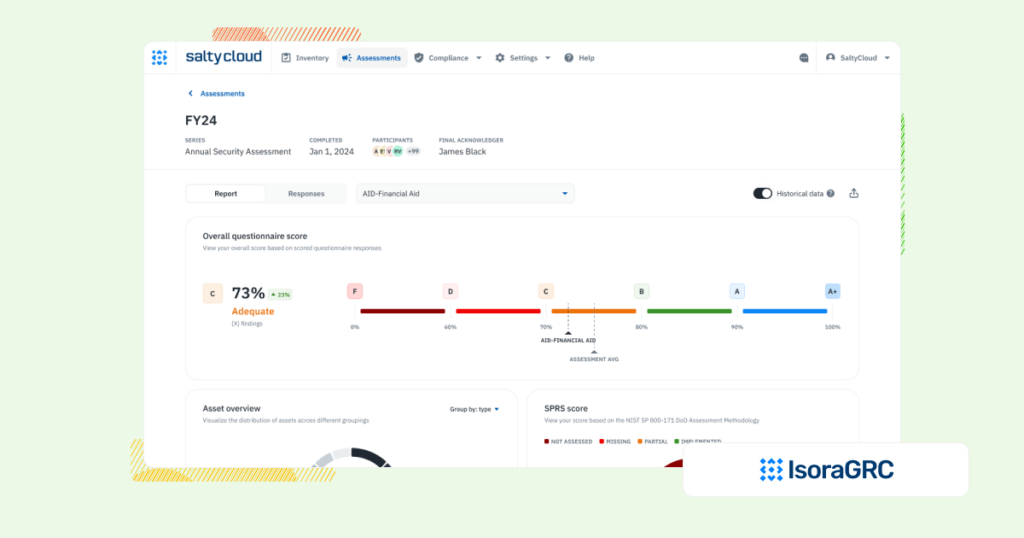The image size is (1024, 538).
Task: Click the dropdown caret of AID-Financial Aid
Action: 565,194
